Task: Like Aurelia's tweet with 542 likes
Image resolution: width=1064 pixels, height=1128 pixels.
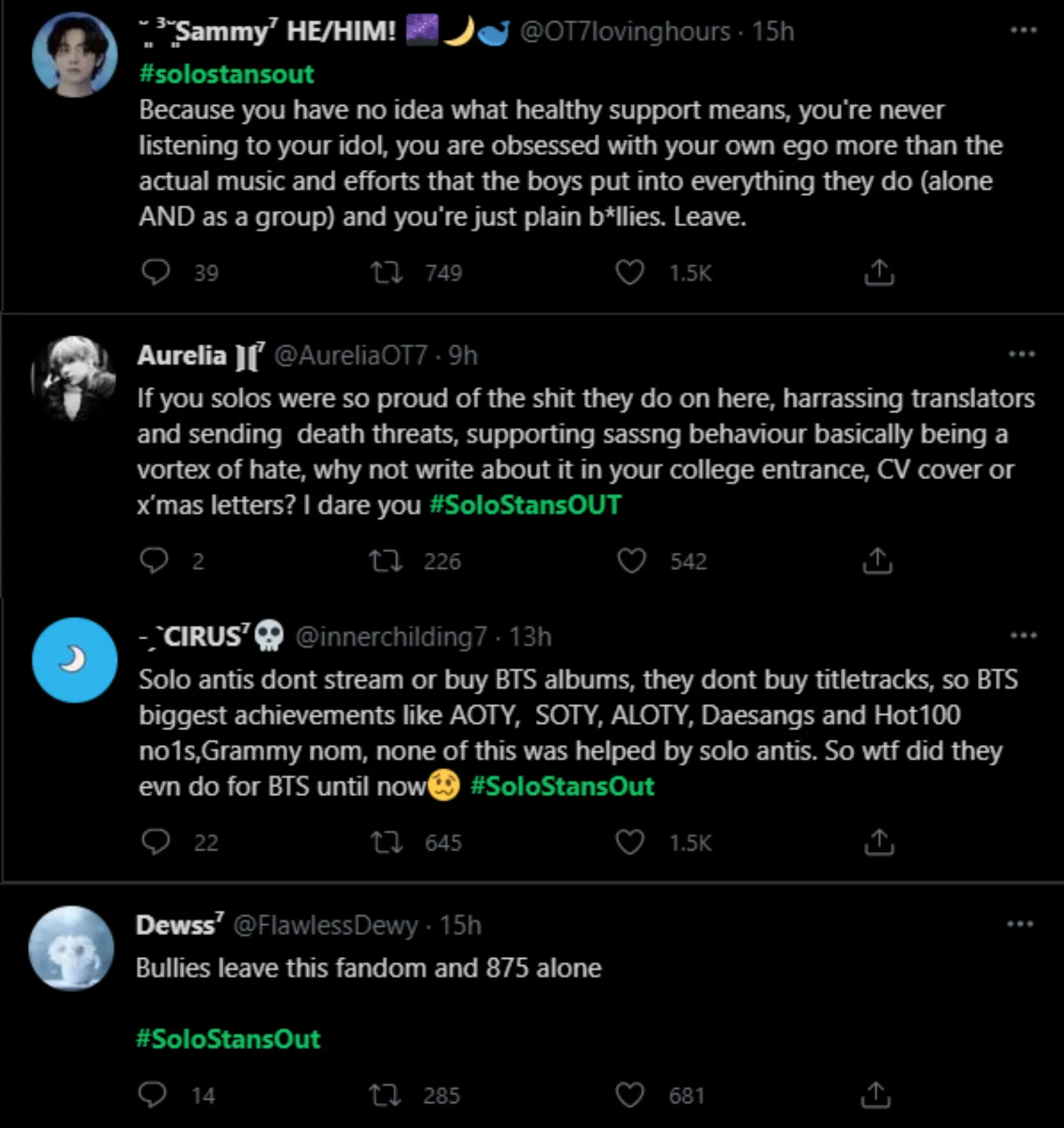Action: (x=632, y=560)
